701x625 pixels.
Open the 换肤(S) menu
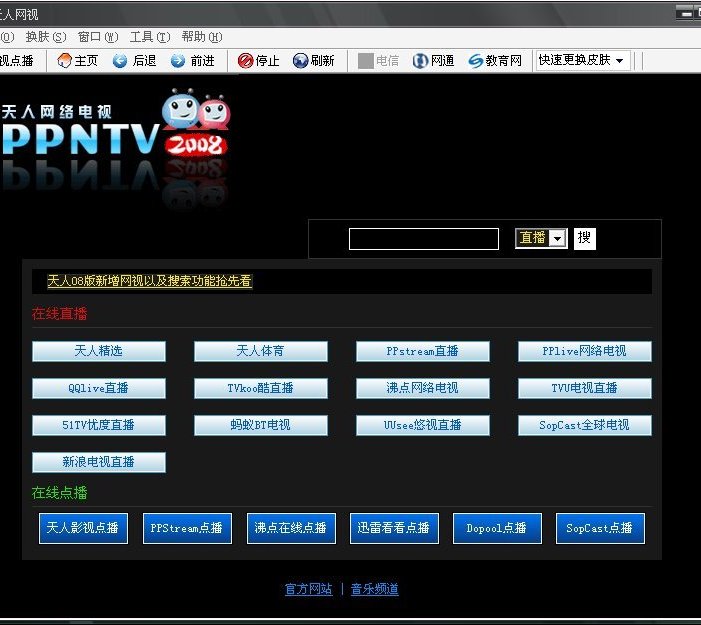46,37
